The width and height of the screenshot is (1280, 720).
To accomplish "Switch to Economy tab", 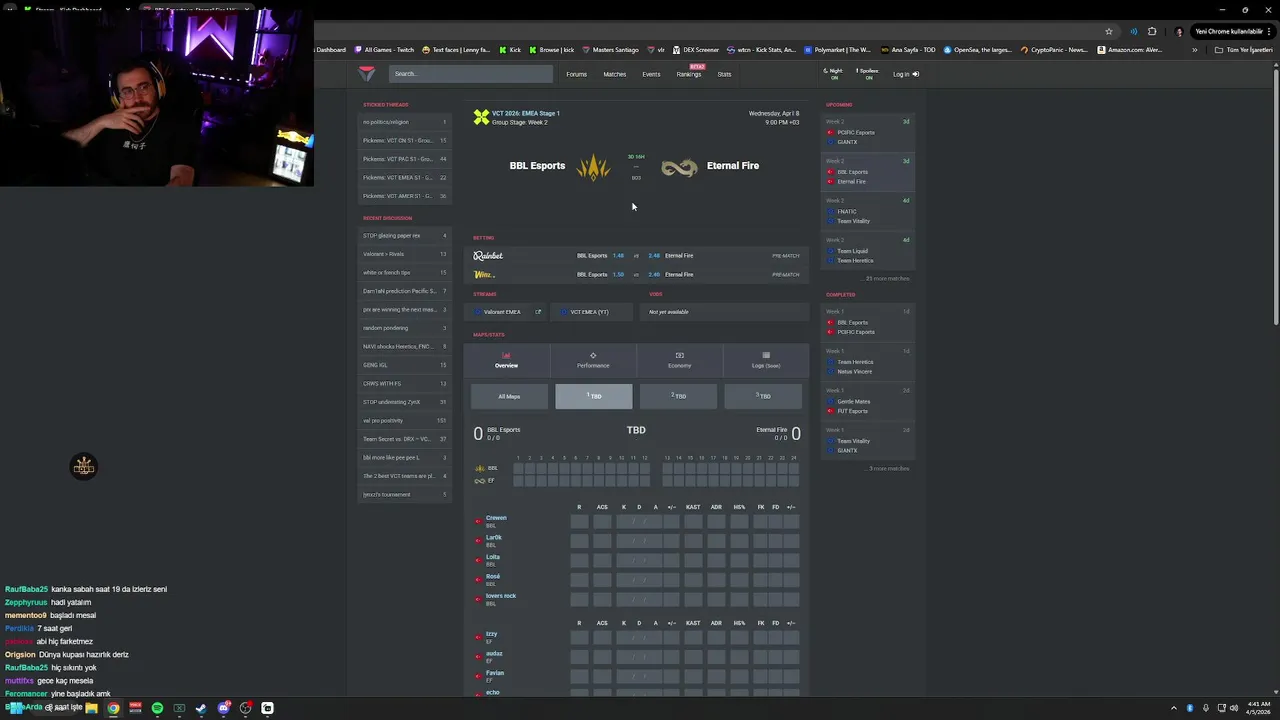I will click(x=679, y=360).
